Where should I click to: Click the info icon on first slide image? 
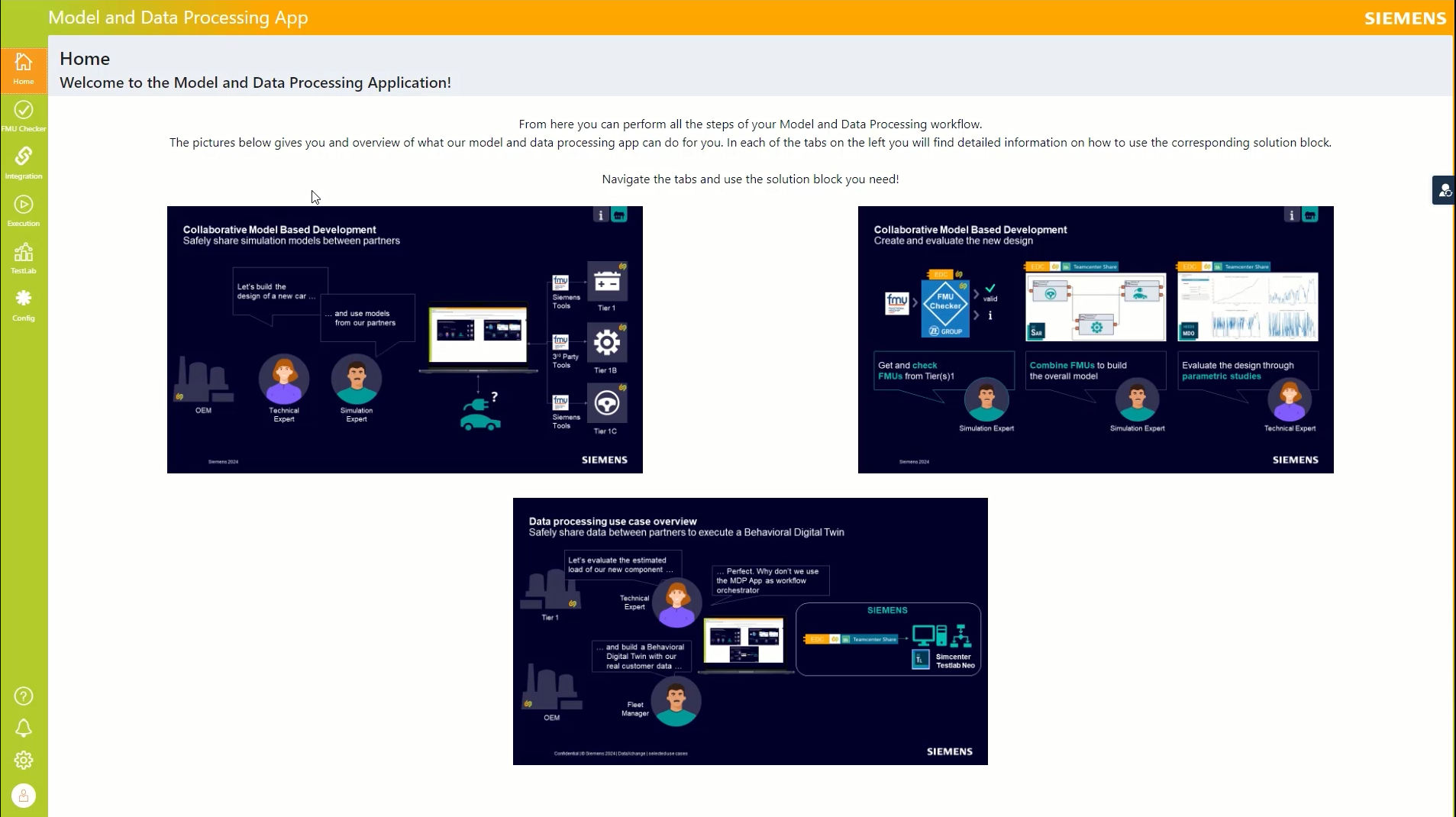click(601, 215)
